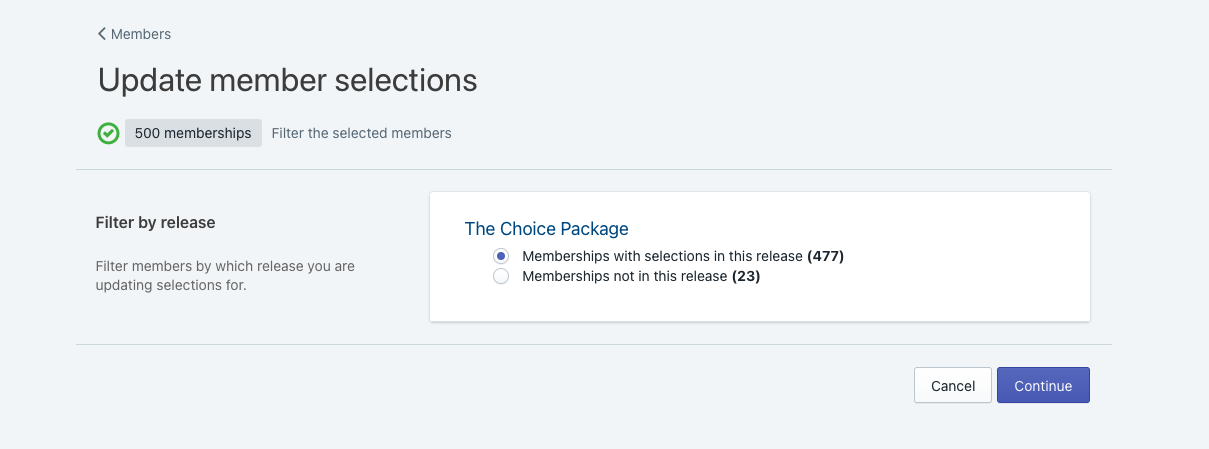Image resolution: width=1209 pixels, height=449 pixels.
Task: Click the back chevron icon beside Members
Action: [102, 34]
